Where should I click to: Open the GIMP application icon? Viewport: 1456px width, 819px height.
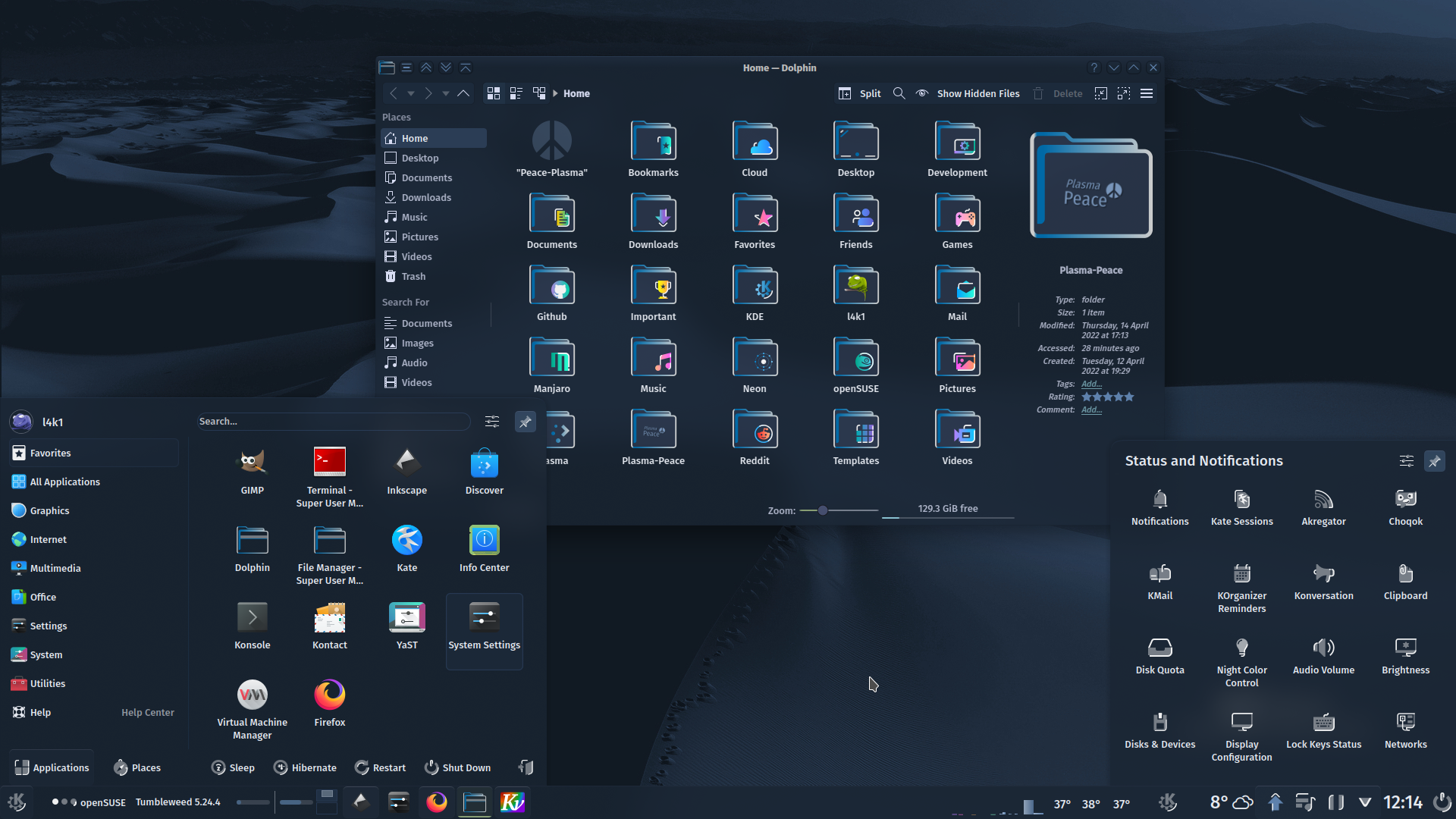[x=252, y=471]
